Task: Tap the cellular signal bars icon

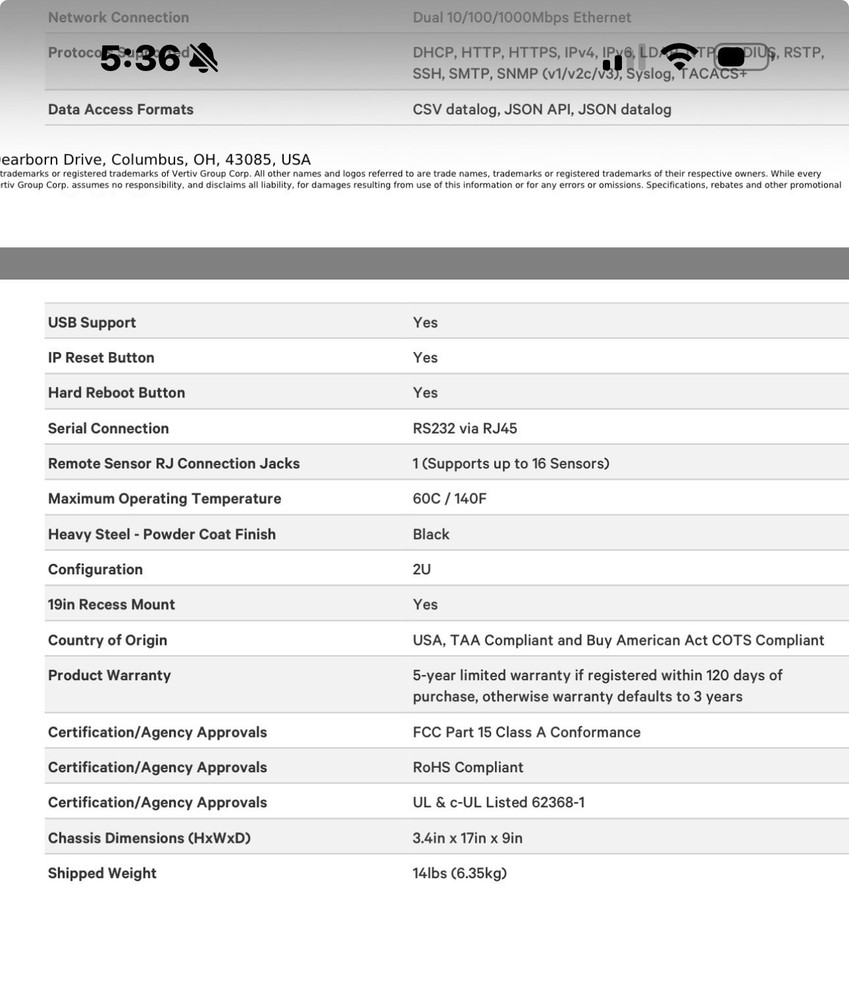Action: coord(623,59)
